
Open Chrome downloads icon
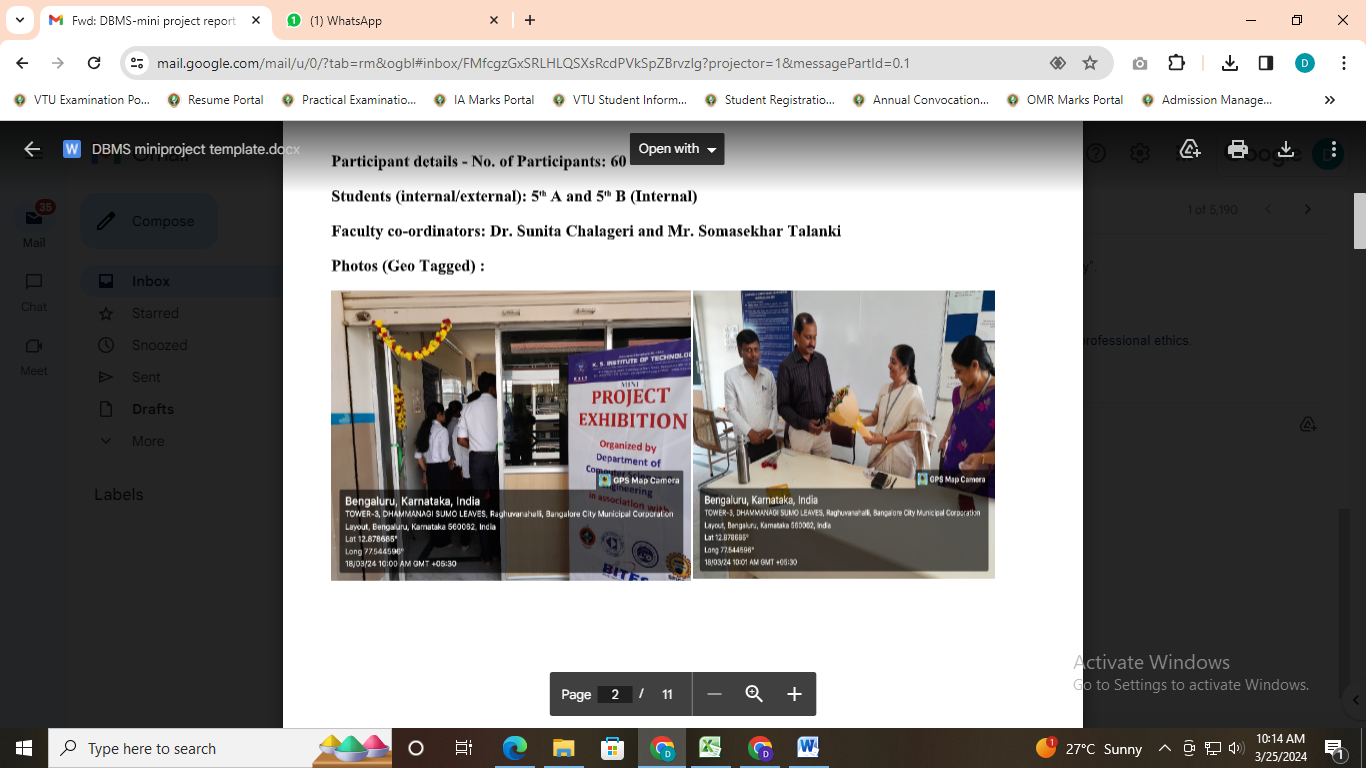click(1230, 63)
